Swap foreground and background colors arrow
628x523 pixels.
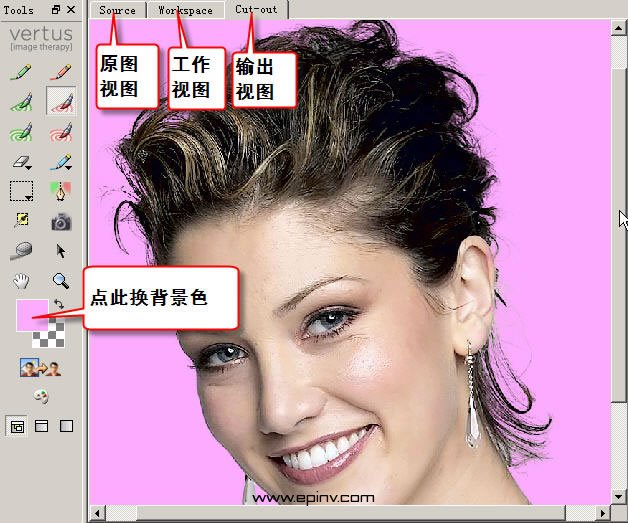pyautogui.click(x=59, y=303)
